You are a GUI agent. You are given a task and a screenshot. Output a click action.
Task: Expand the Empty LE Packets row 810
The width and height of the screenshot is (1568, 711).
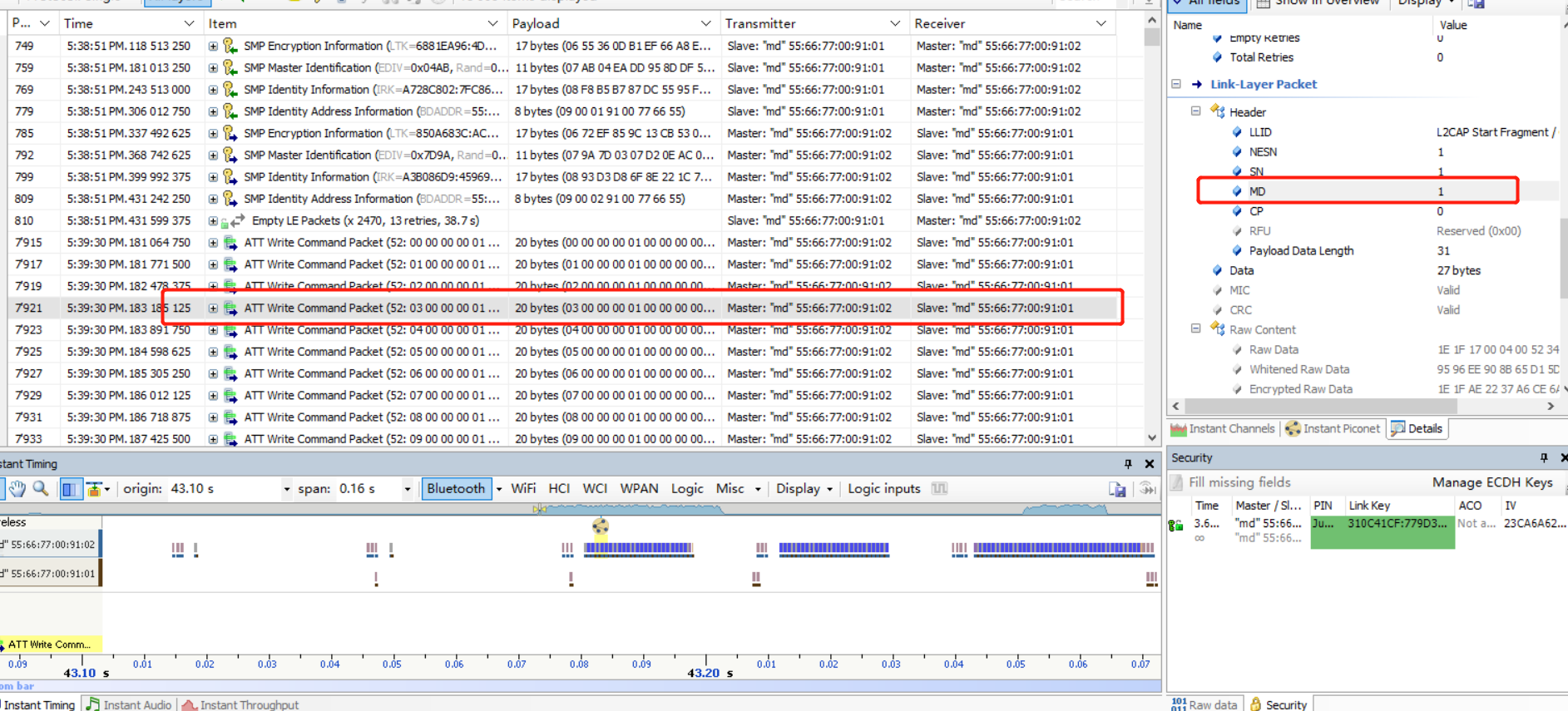(x=213, y=221)
